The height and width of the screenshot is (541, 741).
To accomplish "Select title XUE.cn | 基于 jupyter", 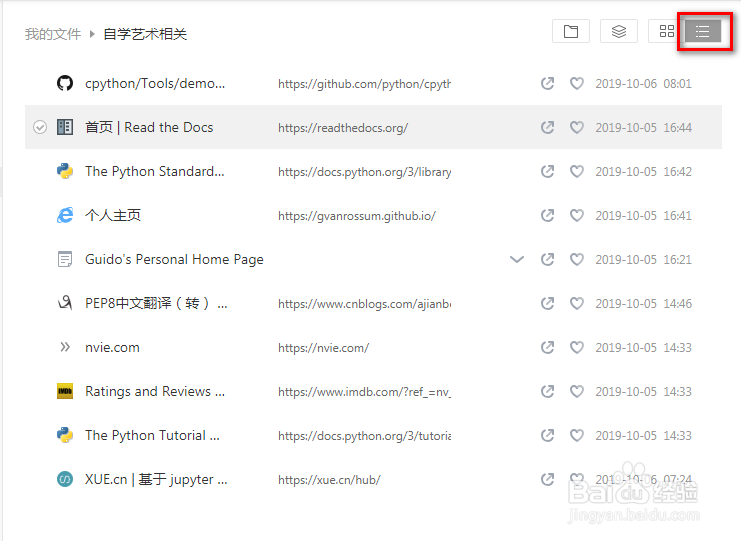I will 156,480.
